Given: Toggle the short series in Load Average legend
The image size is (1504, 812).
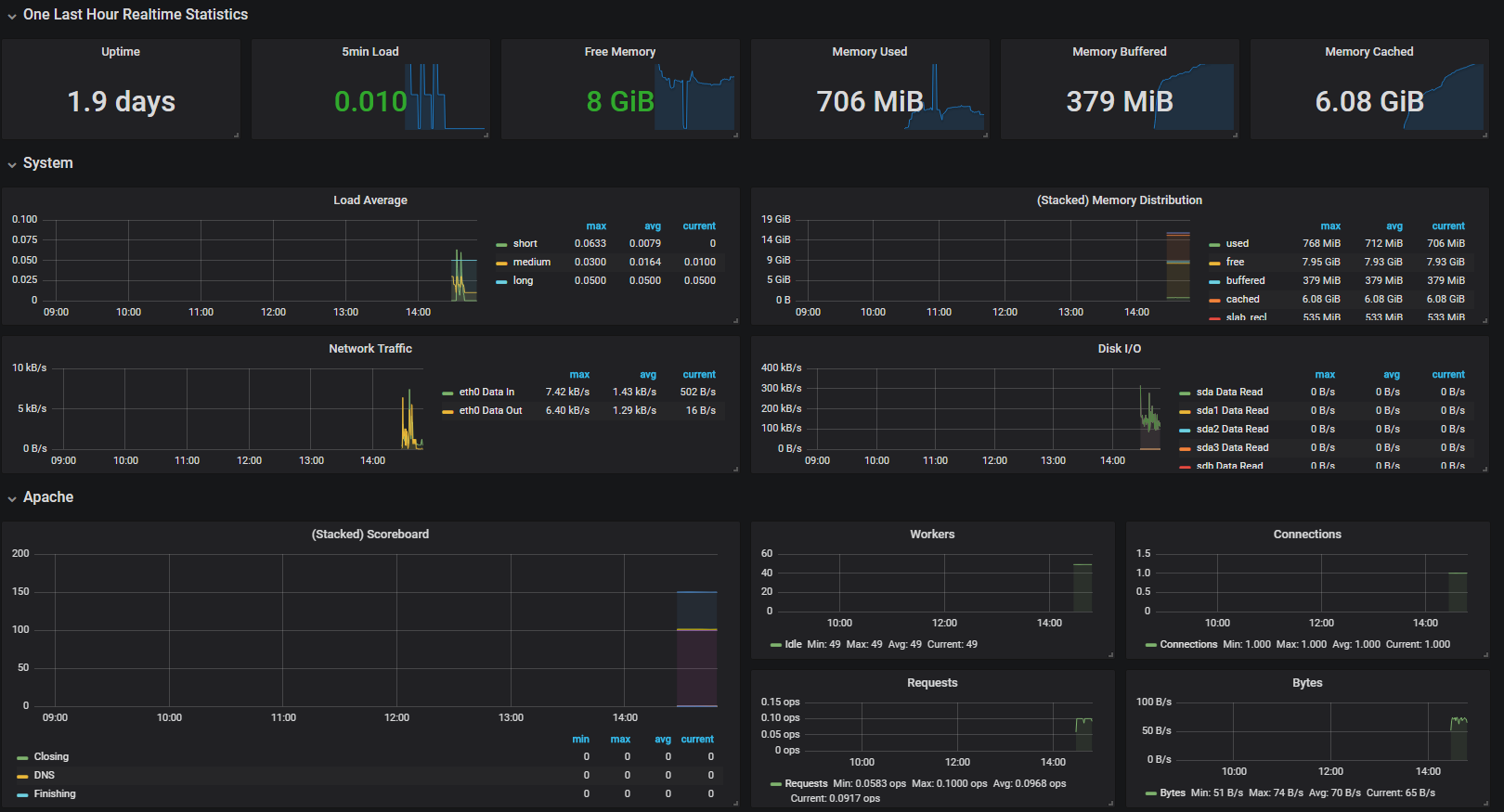Looking at the screenshot, I should pos(525,244).
